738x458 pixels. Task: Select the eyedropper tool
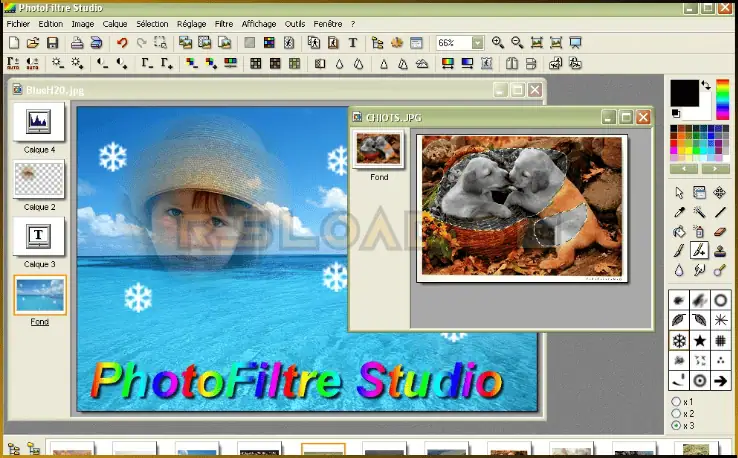point(679,212)
